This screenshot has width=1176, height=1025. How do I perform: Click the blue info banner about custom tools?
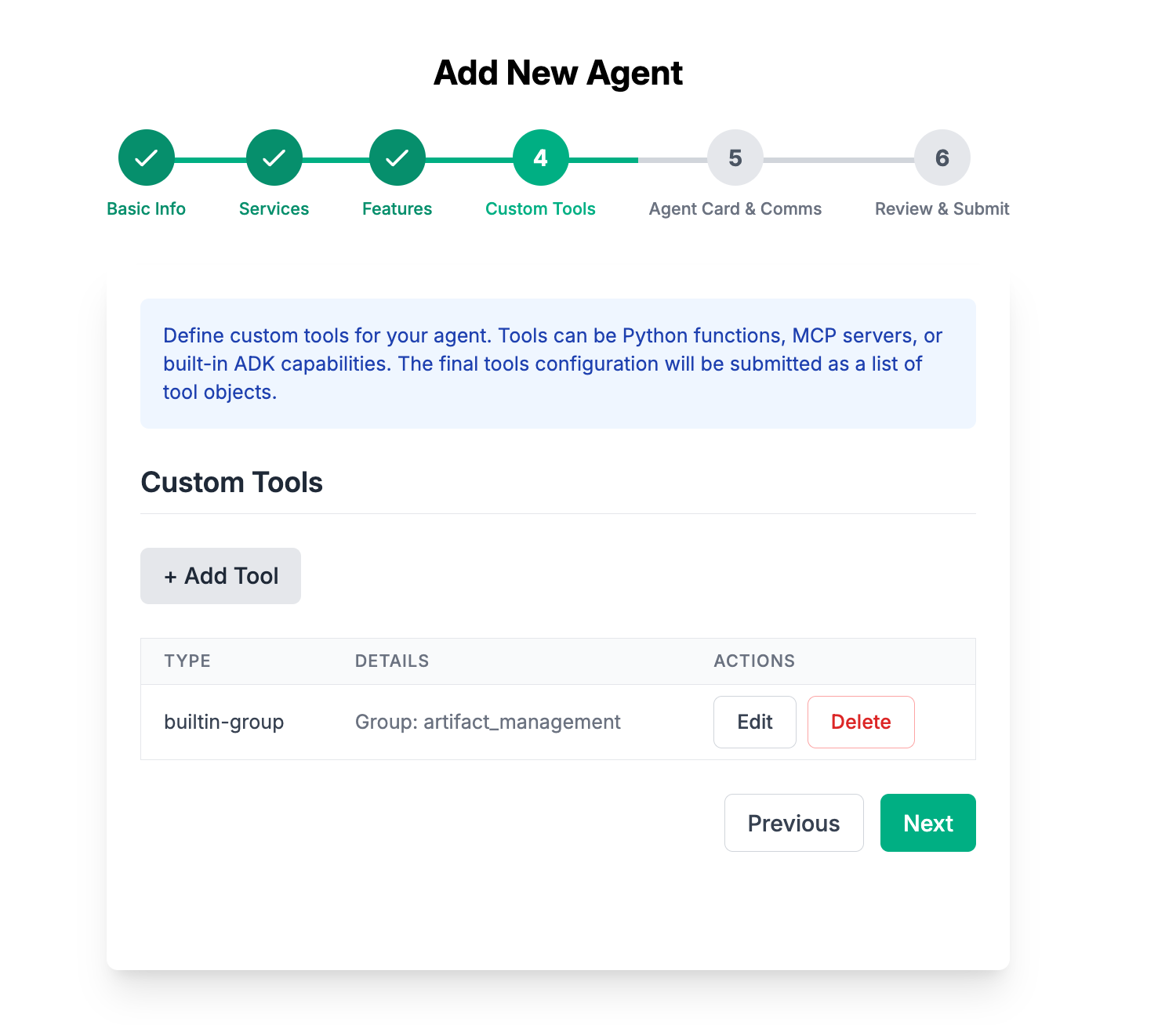(557, 364)
